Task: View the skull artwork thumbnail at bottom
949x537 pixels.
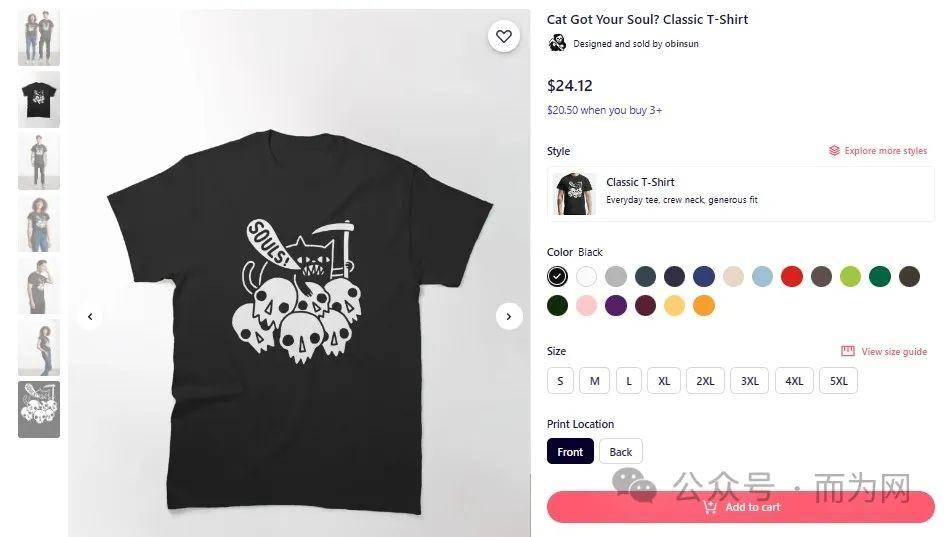Action: pos(39,409)
